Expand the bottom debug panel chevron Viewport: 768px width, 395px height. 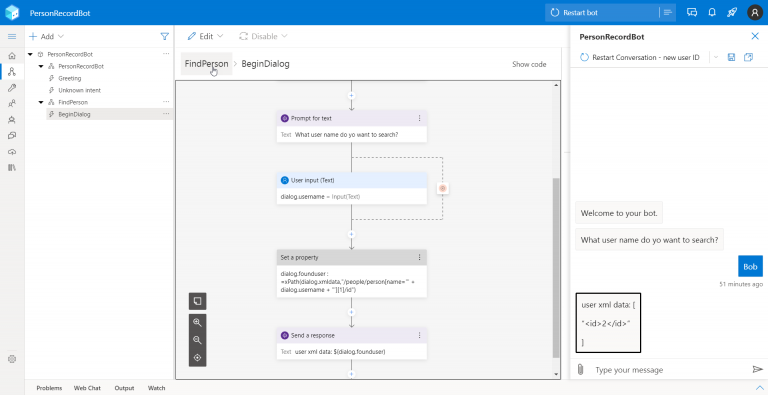tap(760, 388)
